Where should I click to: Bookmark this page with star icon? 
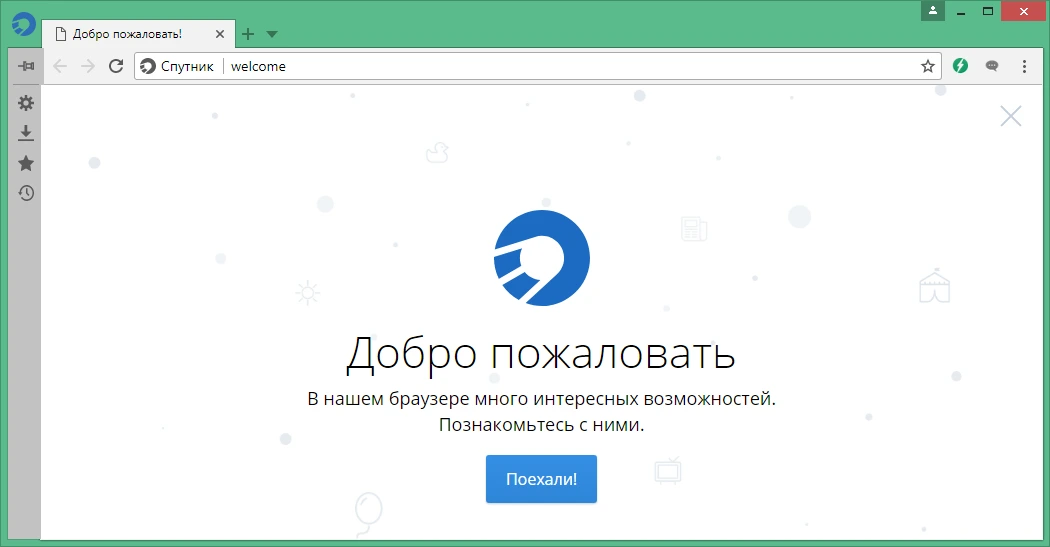pos(927,66)
